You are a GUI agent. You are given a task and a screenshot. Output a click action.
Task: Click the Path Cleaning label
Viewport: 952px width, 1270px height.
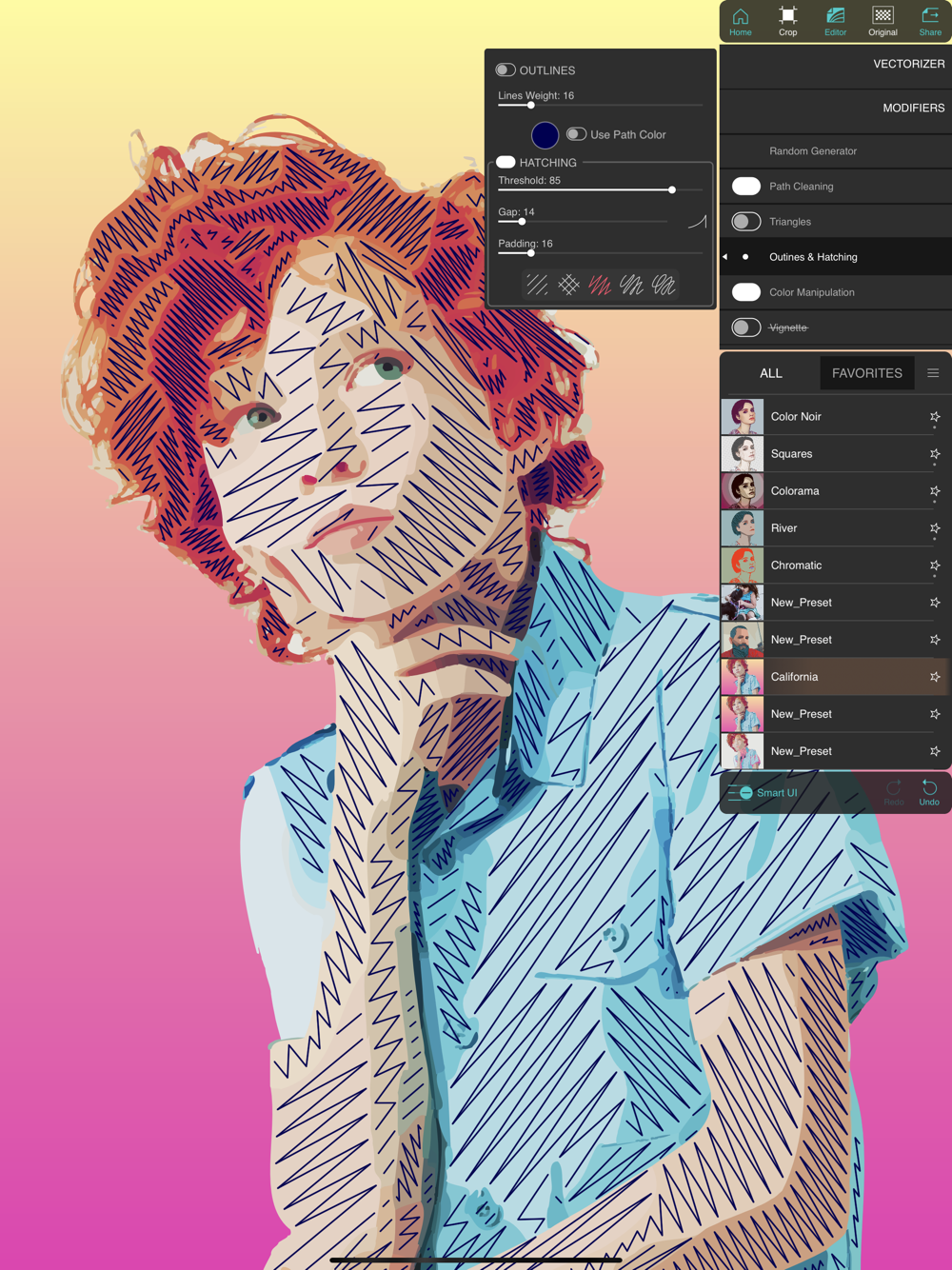pyautogui.click(x=802, y=187)
